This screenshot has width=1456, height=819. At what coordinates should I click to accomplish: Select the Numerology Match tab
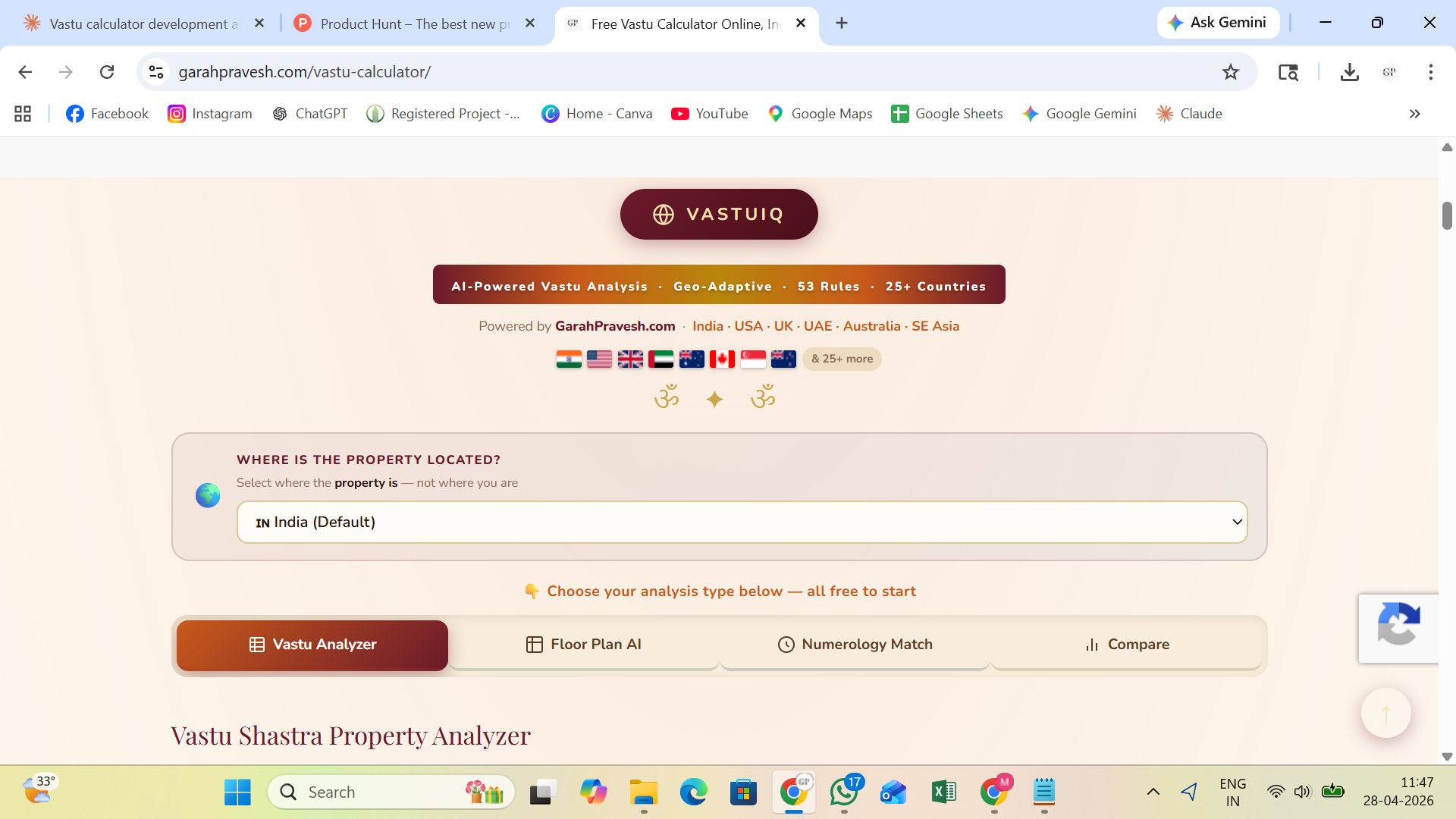coord(855,645)
